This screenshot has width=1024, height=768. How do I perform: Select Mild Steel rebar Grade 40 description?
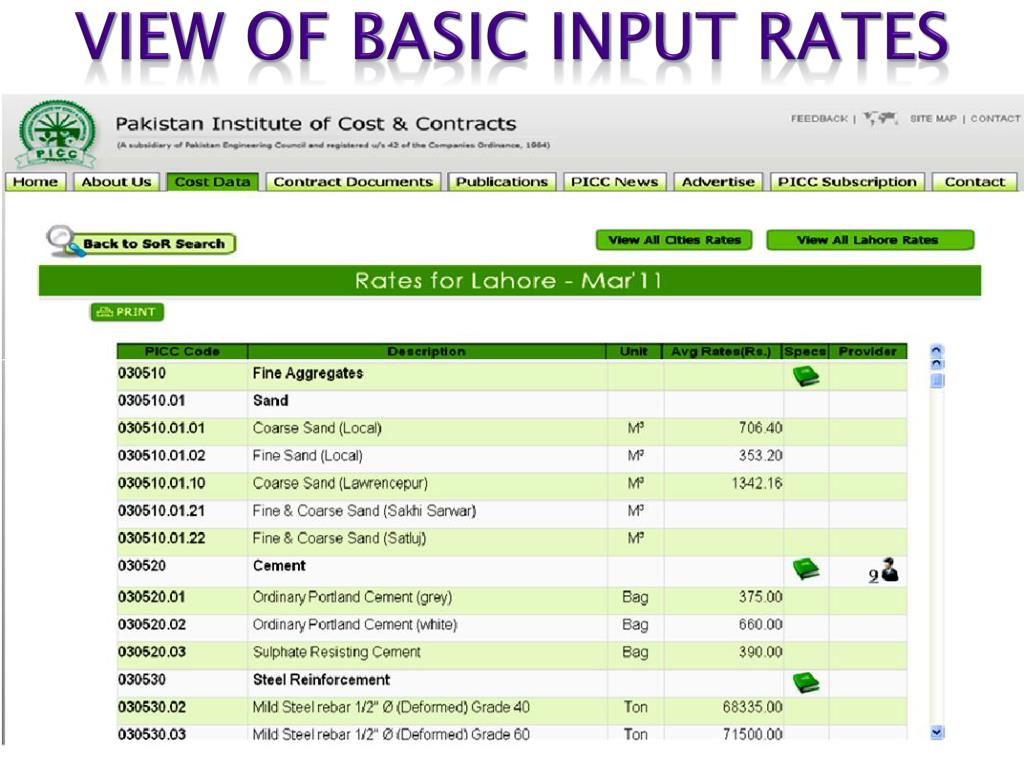[391, 707]
